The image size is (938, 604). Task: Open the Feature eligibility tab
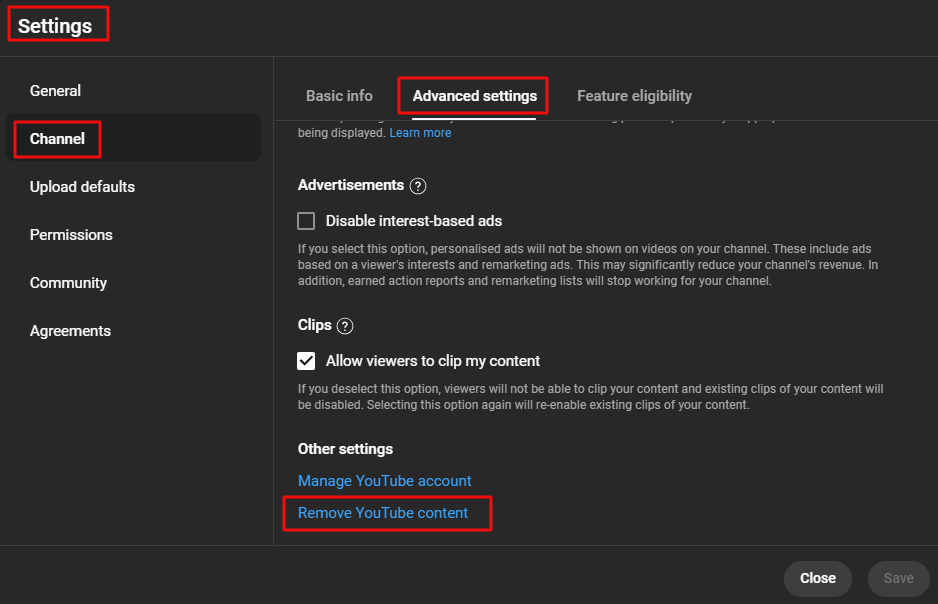pos(634,96)
